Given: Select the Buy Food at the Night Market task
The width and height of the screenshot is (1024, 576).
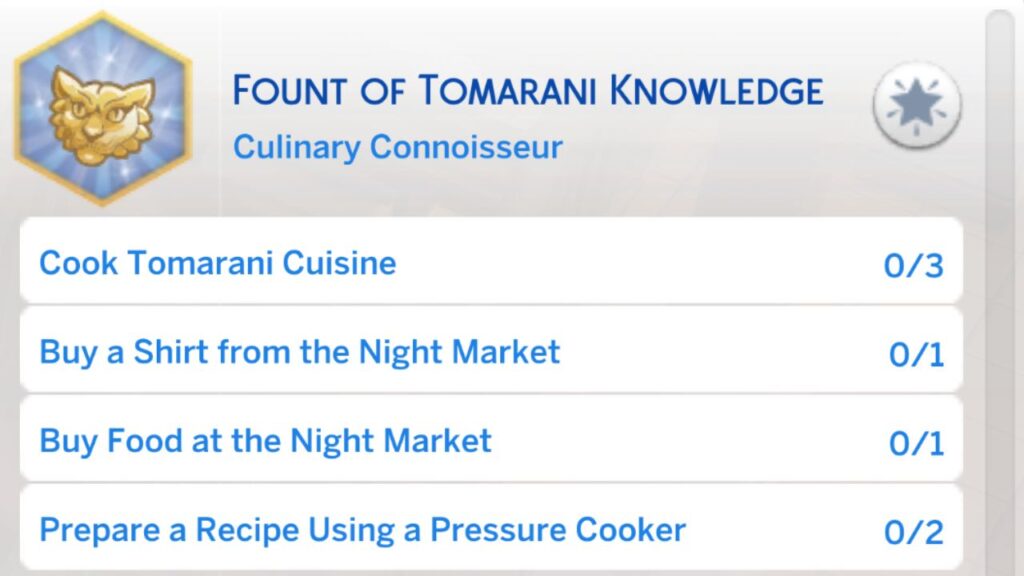Looking at the screenshot, I should (x=264, y=441).
